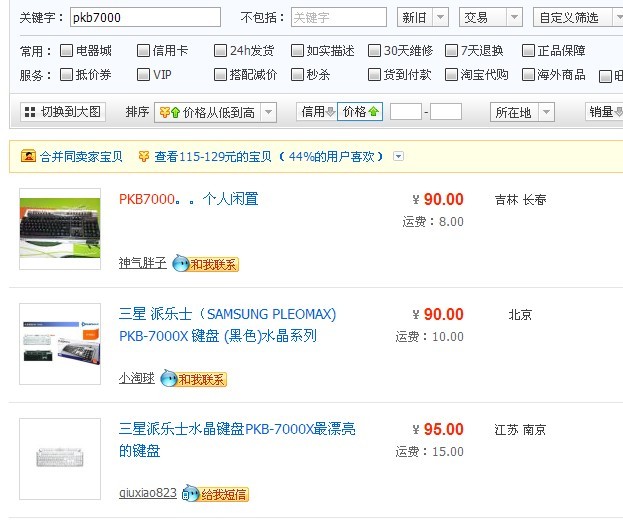Open seller 小淘球 profile

[x=137, y=378]
